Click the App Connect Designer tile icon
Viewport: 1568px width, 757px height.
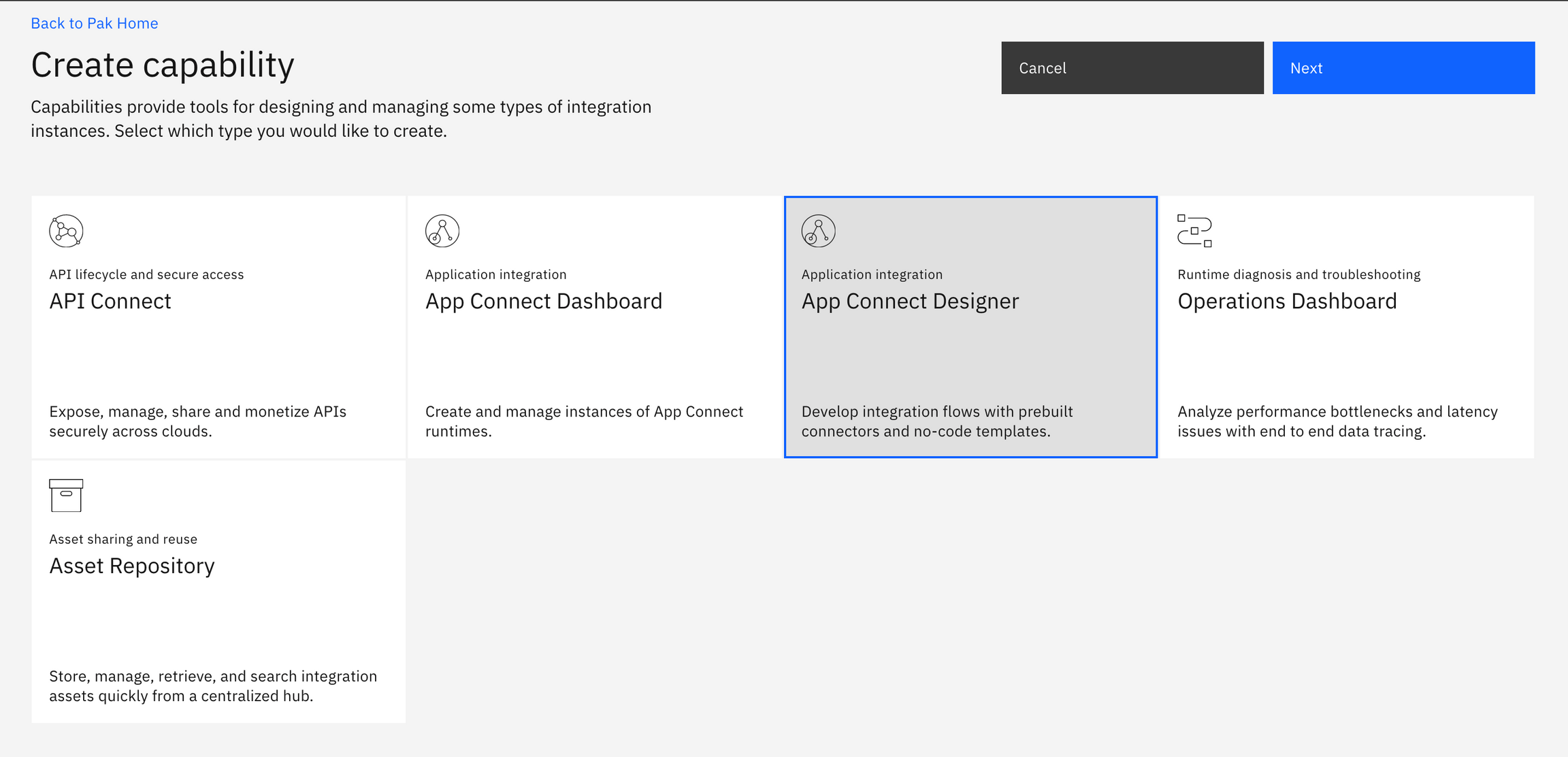pos(819,231)
